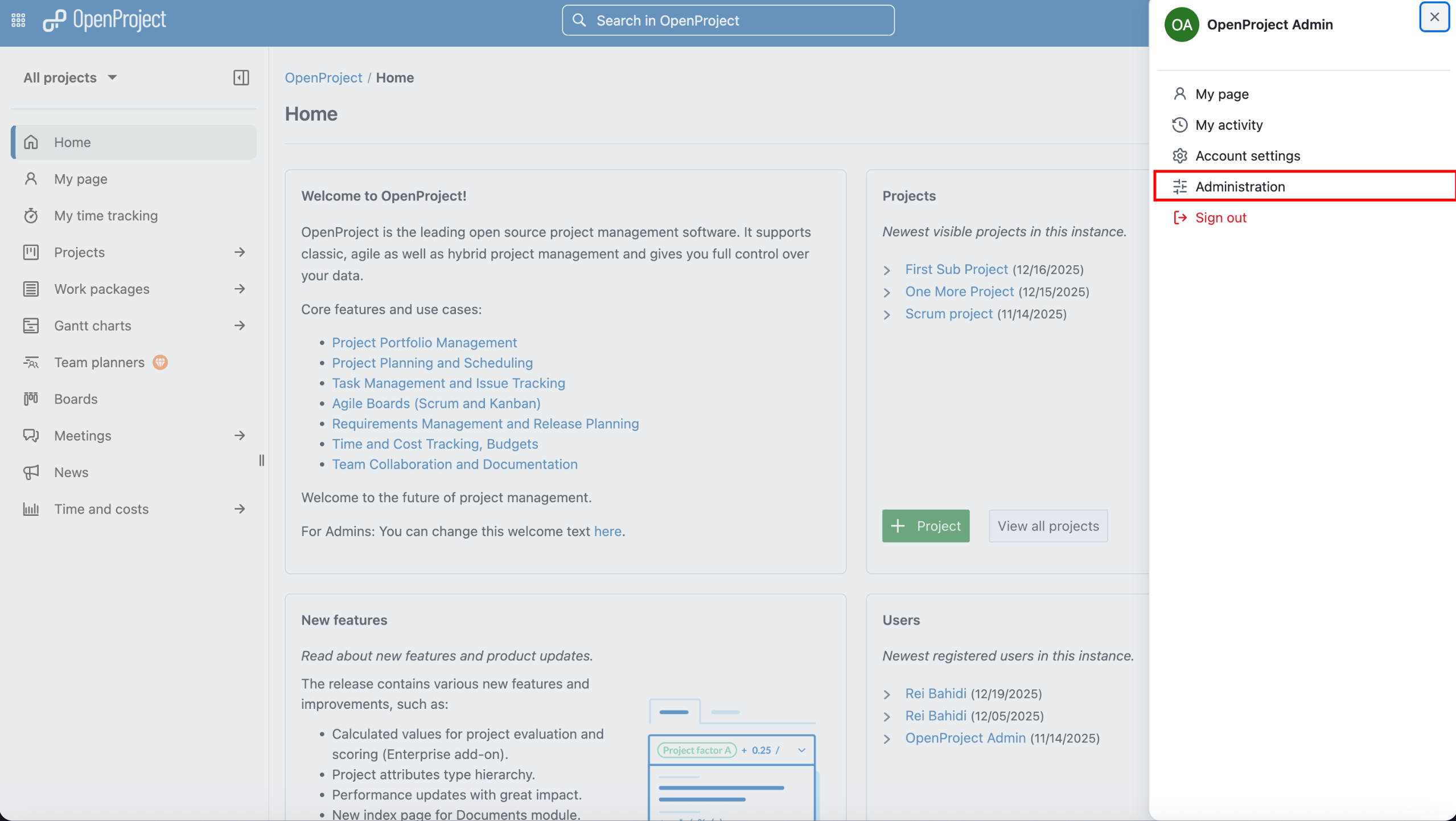Expand the Rei Bahidi 12/19/2025 user entry
Screen dimensions: 1456x821
click(x=887, y=694)
